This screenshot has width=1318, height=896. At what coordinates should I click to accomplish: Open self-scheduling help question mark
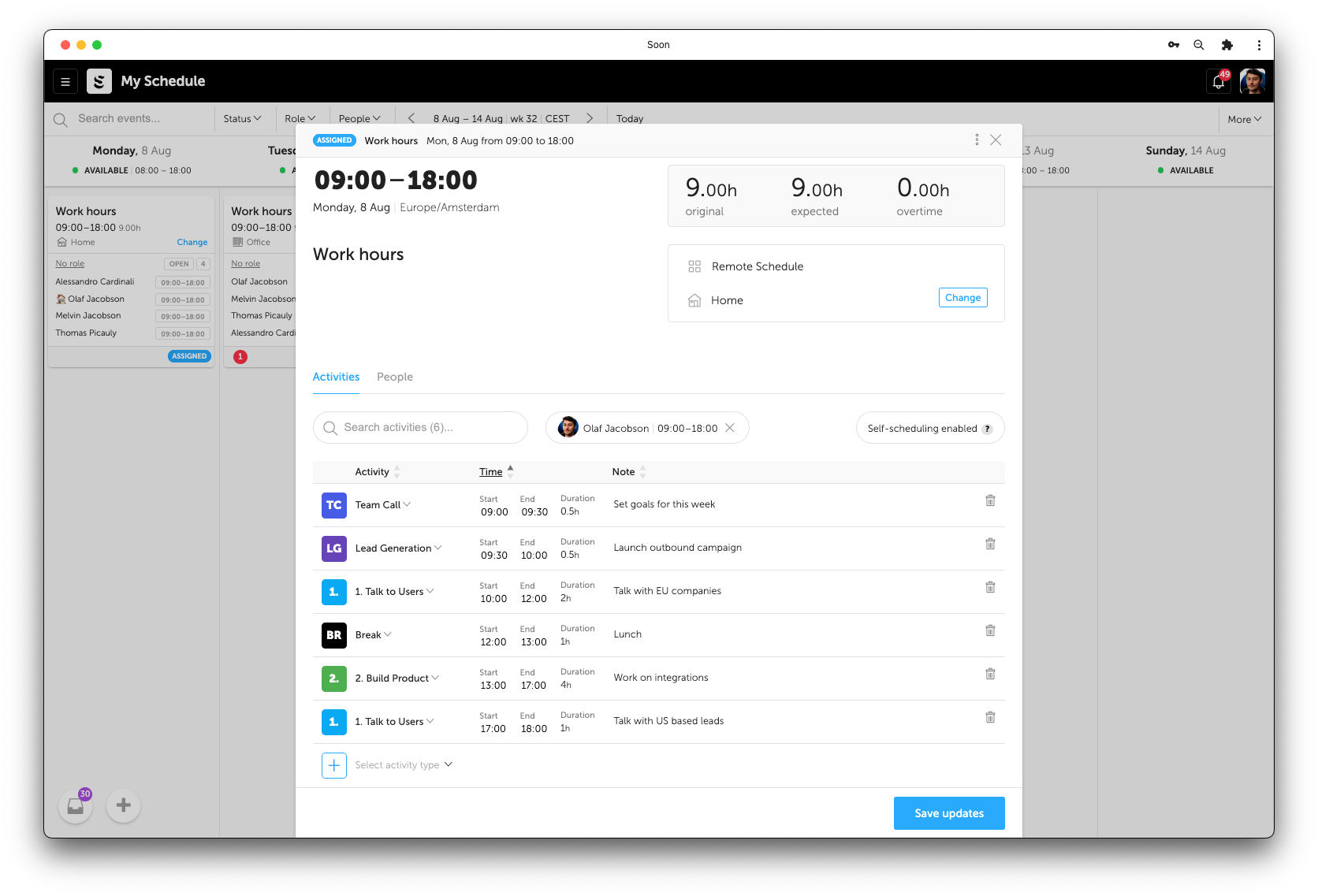coord(987,429)
